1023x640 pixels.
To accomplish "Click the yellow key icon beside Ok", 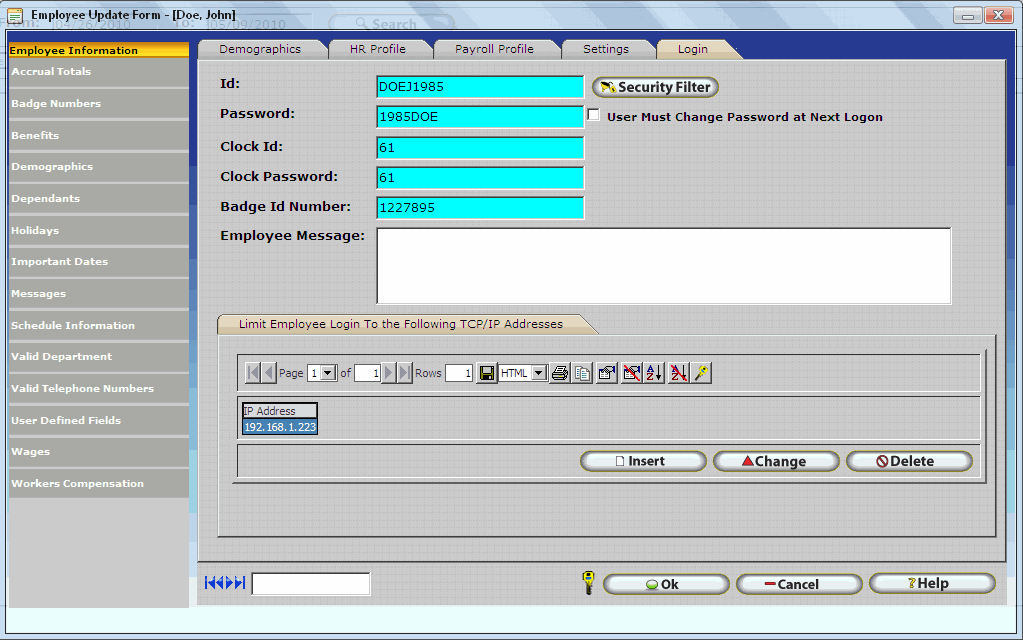I will (x=588, y=583).
